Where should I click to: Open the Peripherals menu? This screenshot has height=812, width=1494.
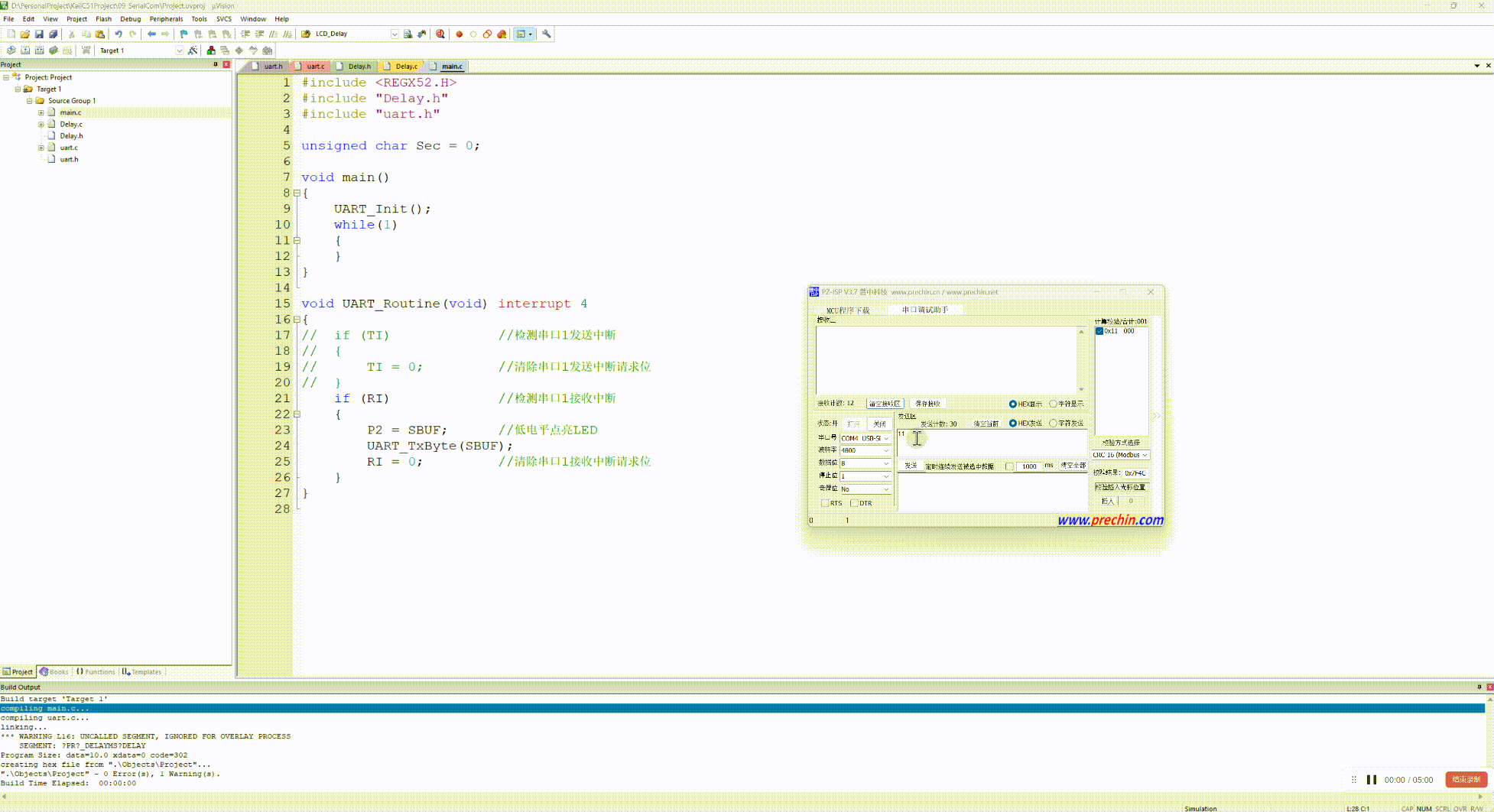point(166,19)
